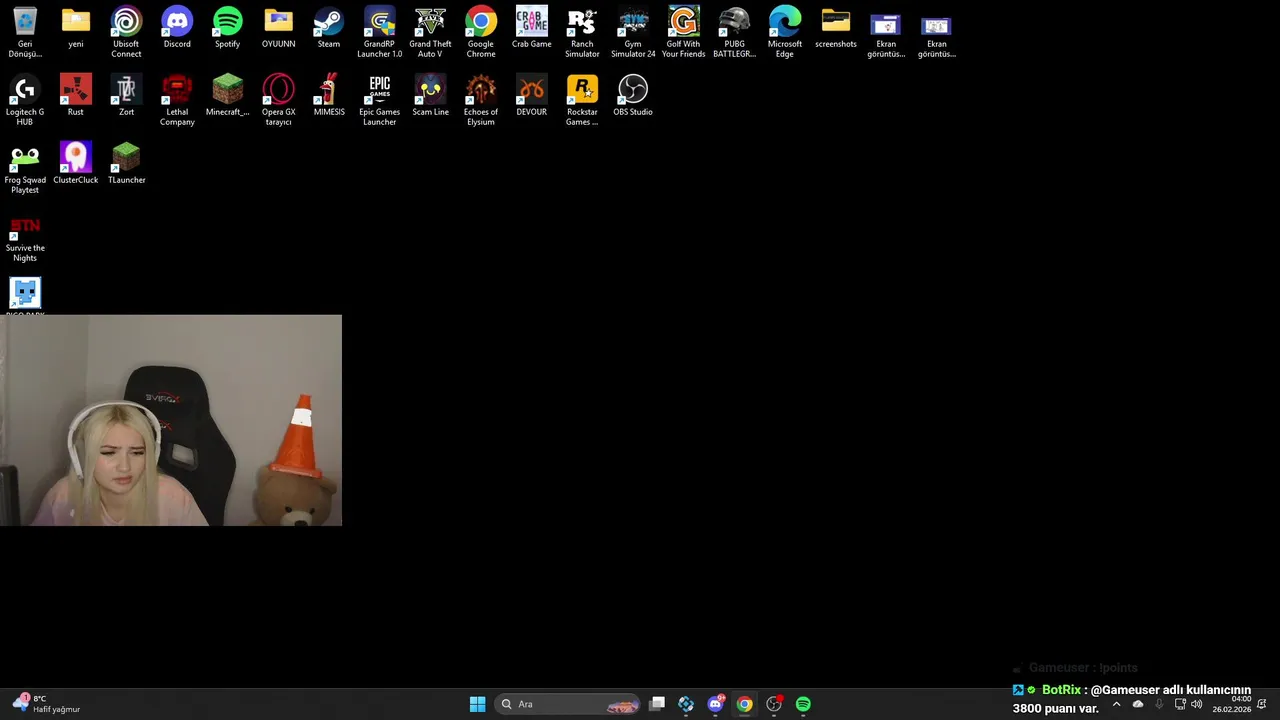Expand the hidden system tray icons chevron

click(1117, 704)
